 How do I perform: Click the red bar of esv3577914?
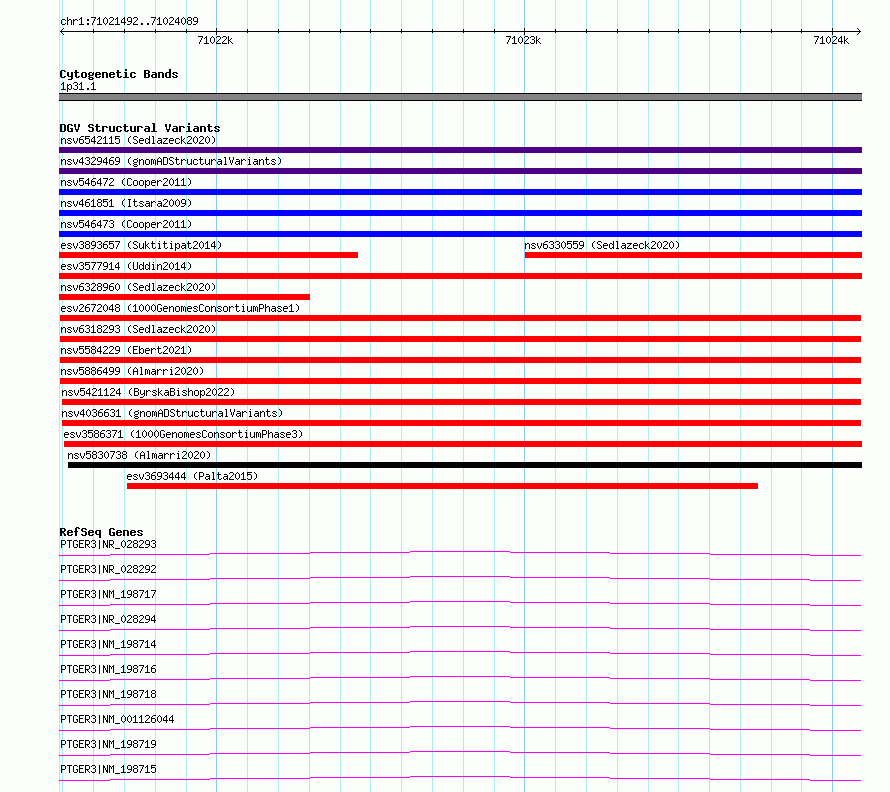[x=460, y=276]
